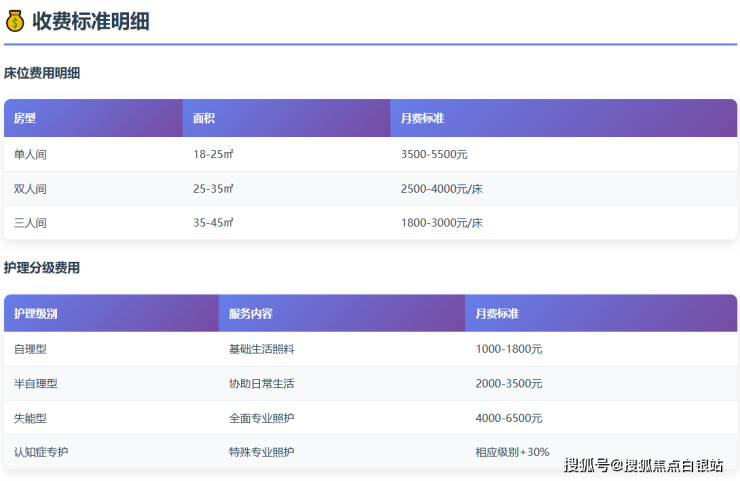This screenshot has width=740, height=481.
Task: Click the 面积 column header
Action: [x=204, y=118]
